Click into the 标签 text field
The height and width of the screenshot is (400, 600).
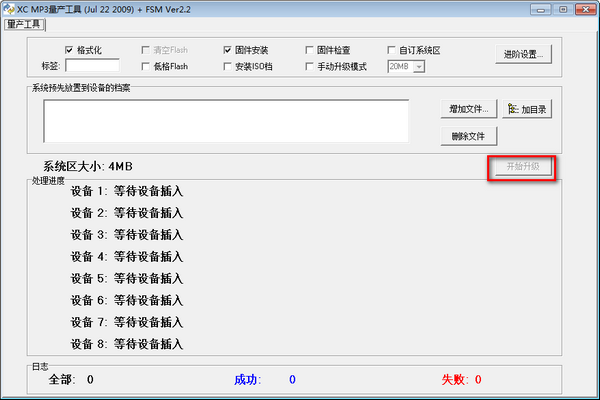[x=92, y=67]
